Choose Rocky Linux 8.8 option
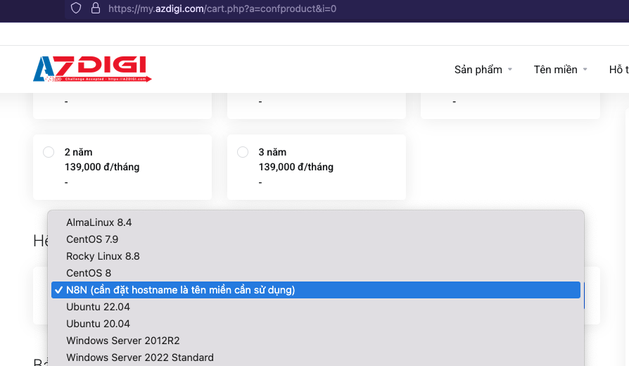Viewport: 629px width, 366px height. [x=316, y=256]
